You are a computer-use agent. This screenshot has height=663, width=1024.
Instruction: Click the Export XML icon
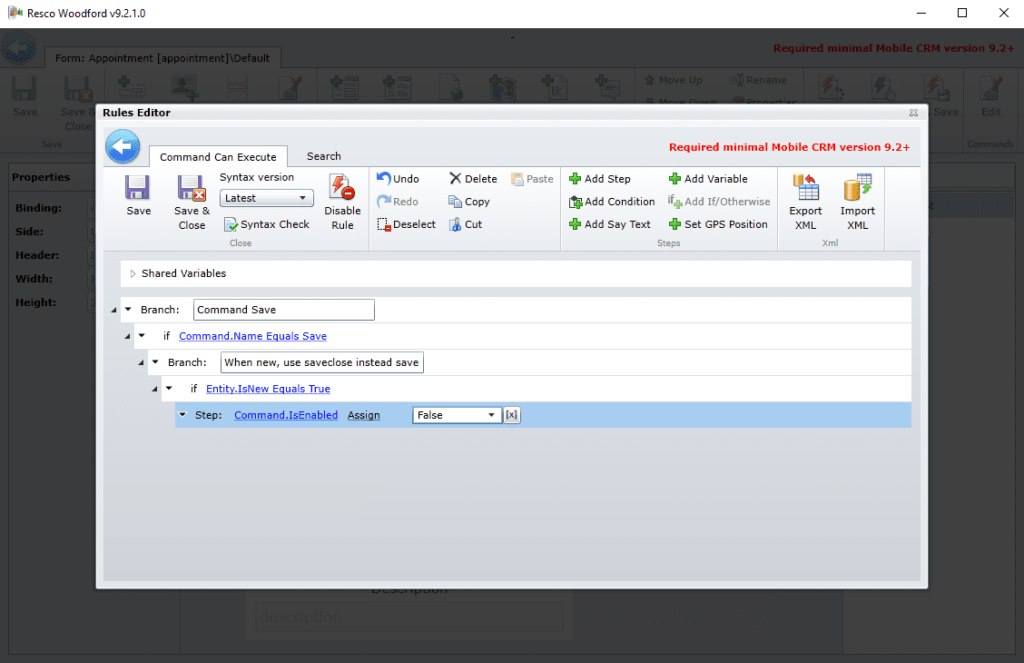point(805,190)
